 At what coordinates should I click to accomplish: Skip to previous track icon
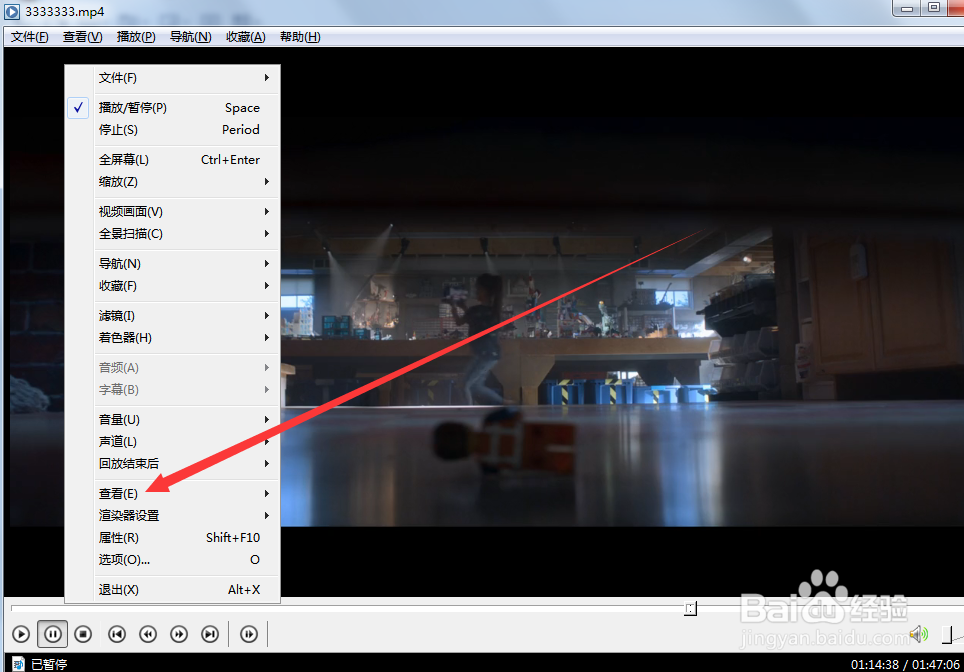point(117,634)
